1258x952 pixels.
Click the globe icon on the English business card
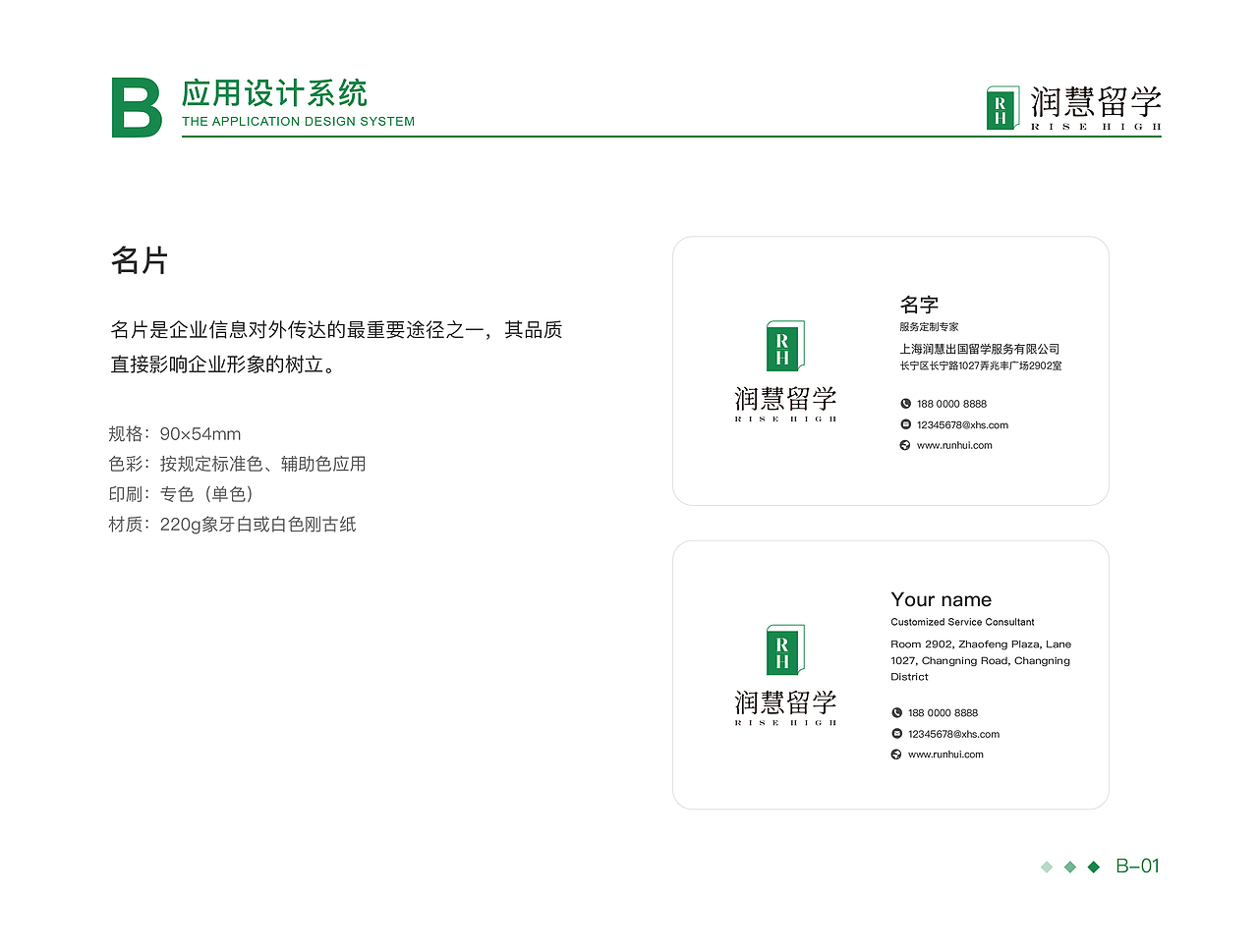point(895,755)
